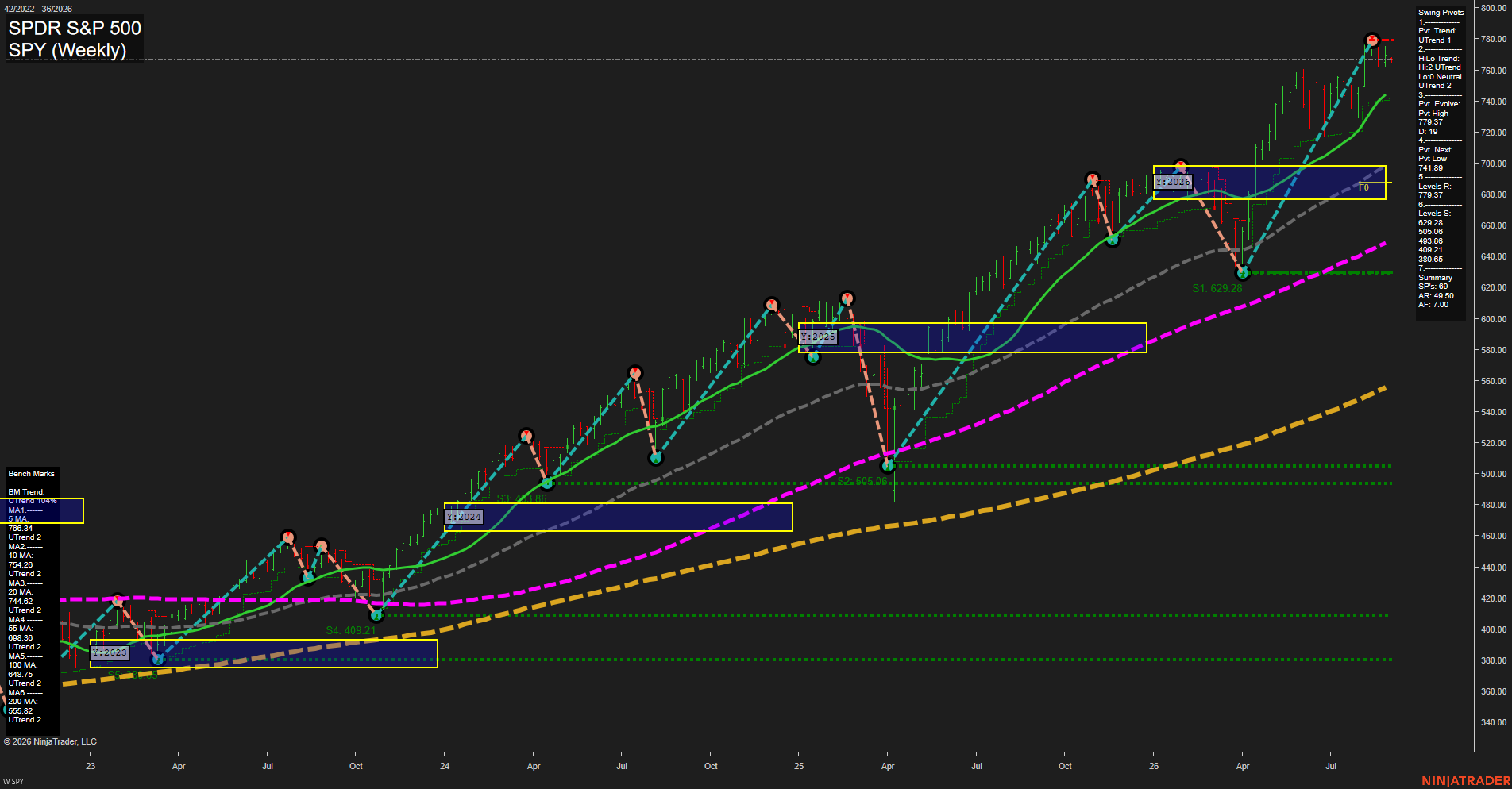Click the Levels R: heading in the Swing Pivots panel
Viewport: 1512px width, 789px height.
click(1434, 187)
